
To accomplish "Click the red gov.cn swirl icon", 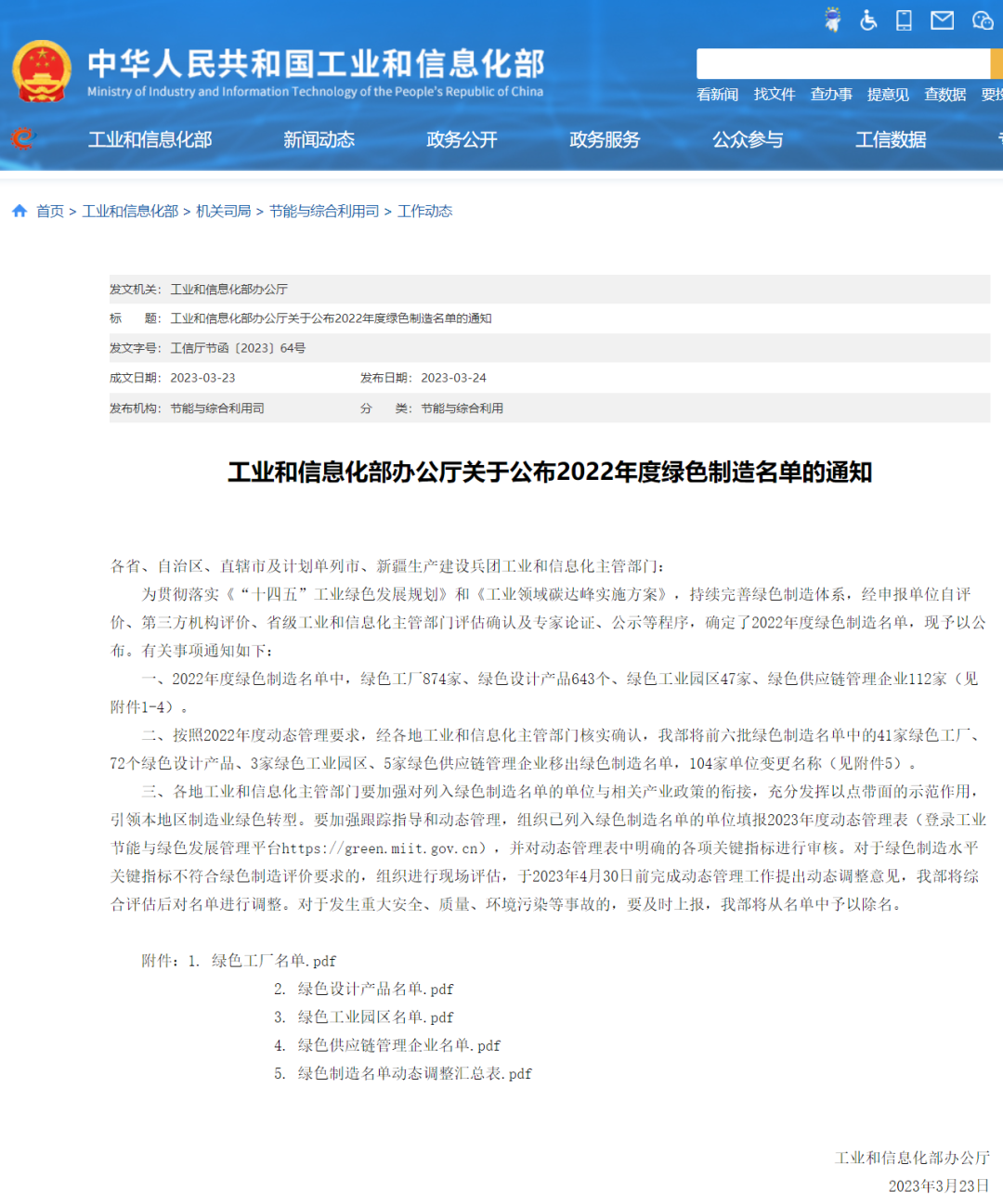I will click(x=22, y=139).
